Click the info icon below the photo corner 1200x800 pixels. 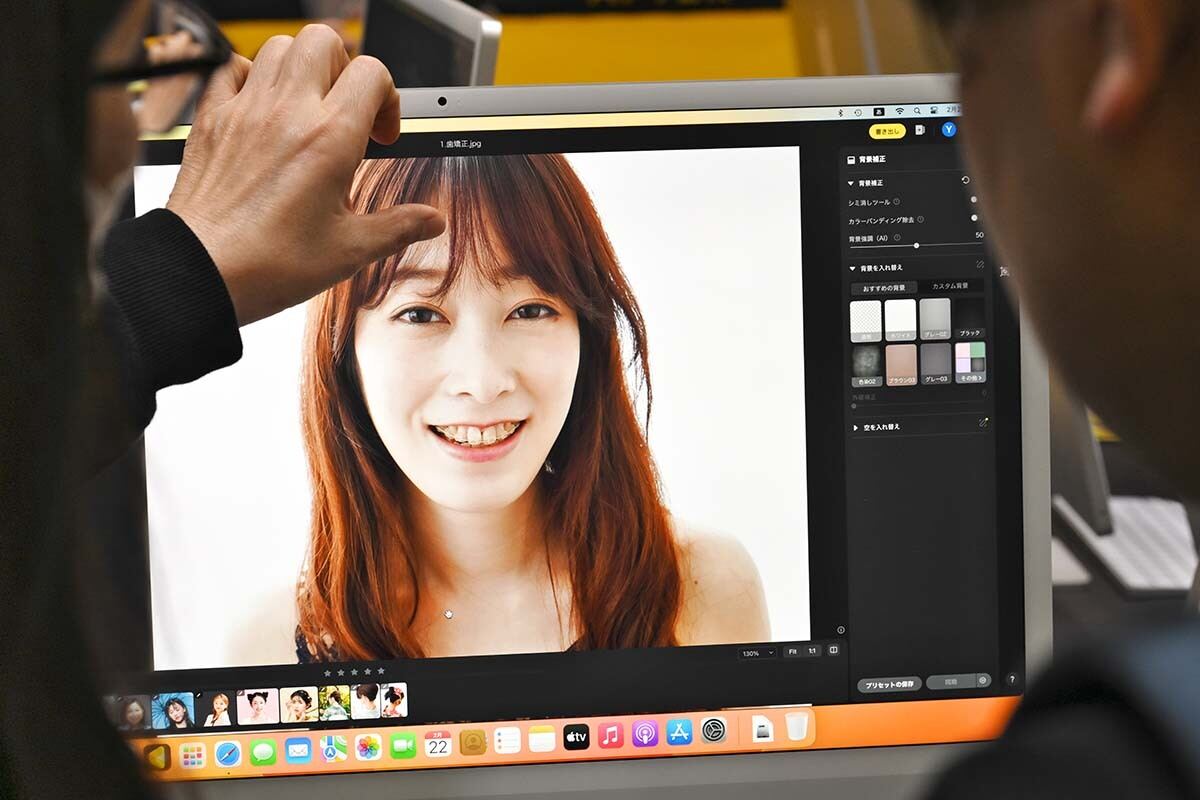[x=840, y=630]
